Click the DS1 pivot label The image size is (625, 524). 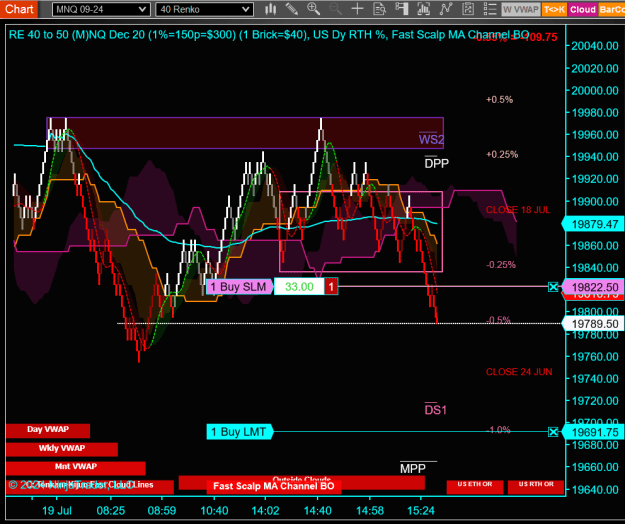(435, 410)
